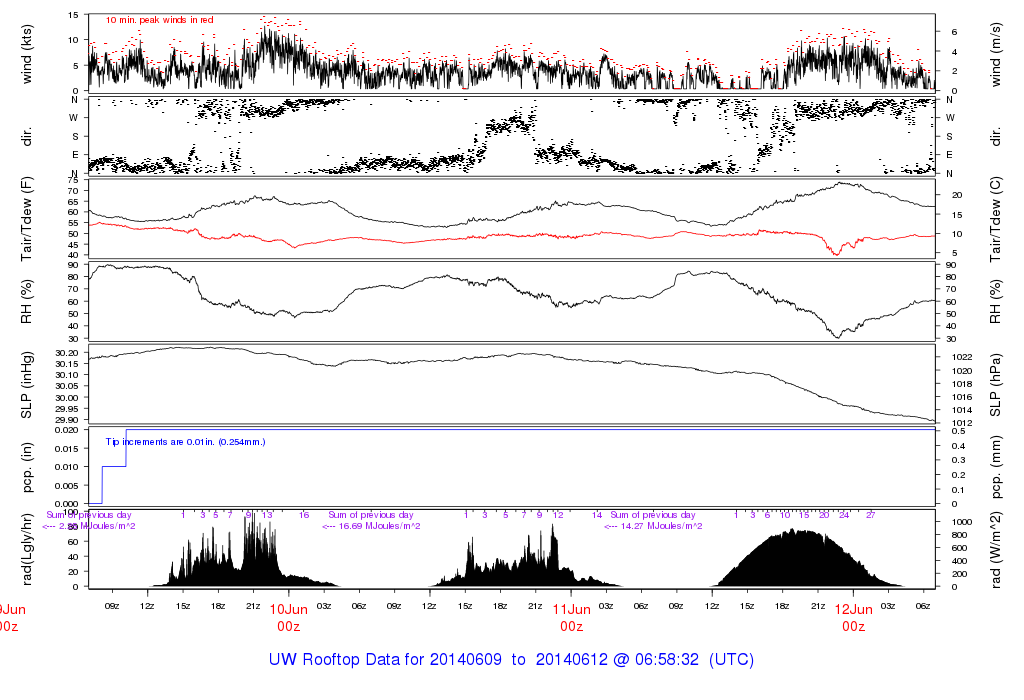Click the '14.27 MJoules/m^2' value
Viewport: 1024px width, 700px height.
pos(661,526)
